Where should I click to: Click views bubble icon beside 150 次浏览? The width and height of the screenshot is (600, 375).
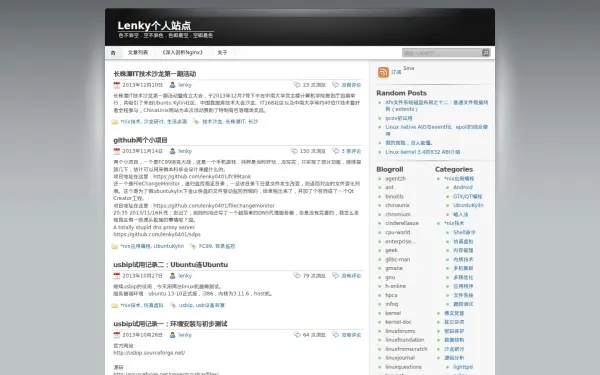(294, 151)
